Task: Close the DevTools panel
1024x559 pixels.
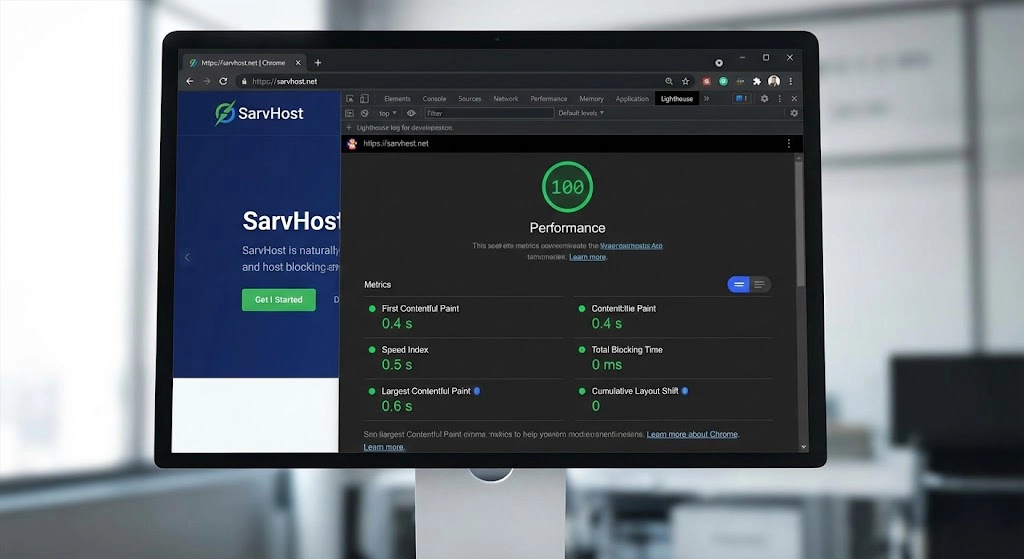Action: tap(794, 99)
